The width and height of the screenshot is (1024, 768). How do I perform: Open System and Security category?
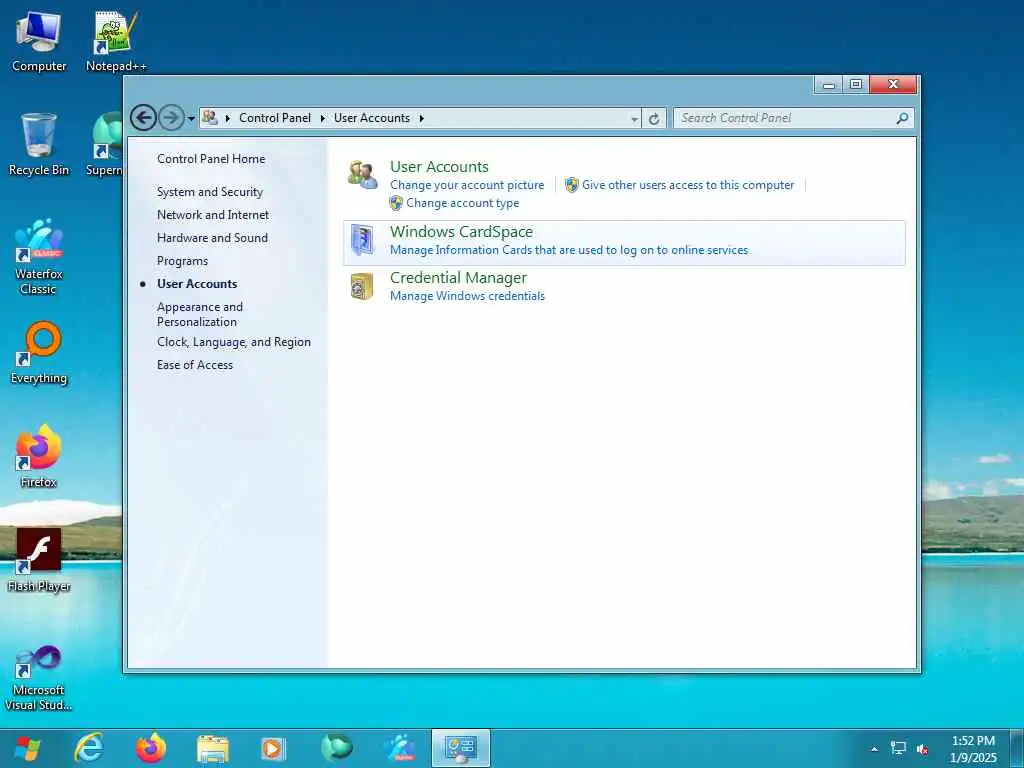pos(210,192)
